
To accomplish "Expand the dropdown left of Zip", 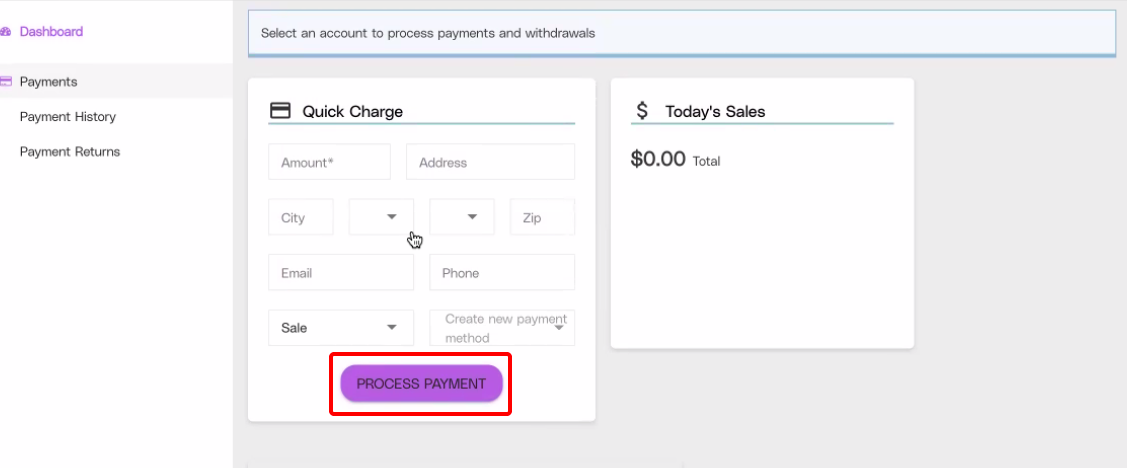I will [462, 217].
